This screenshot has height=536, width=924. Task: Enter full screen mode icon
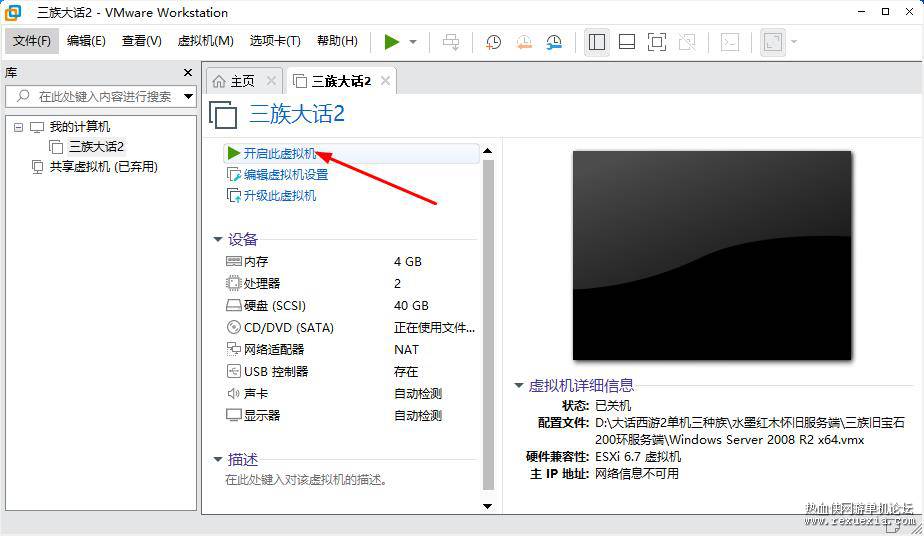[x=656, y=42]
